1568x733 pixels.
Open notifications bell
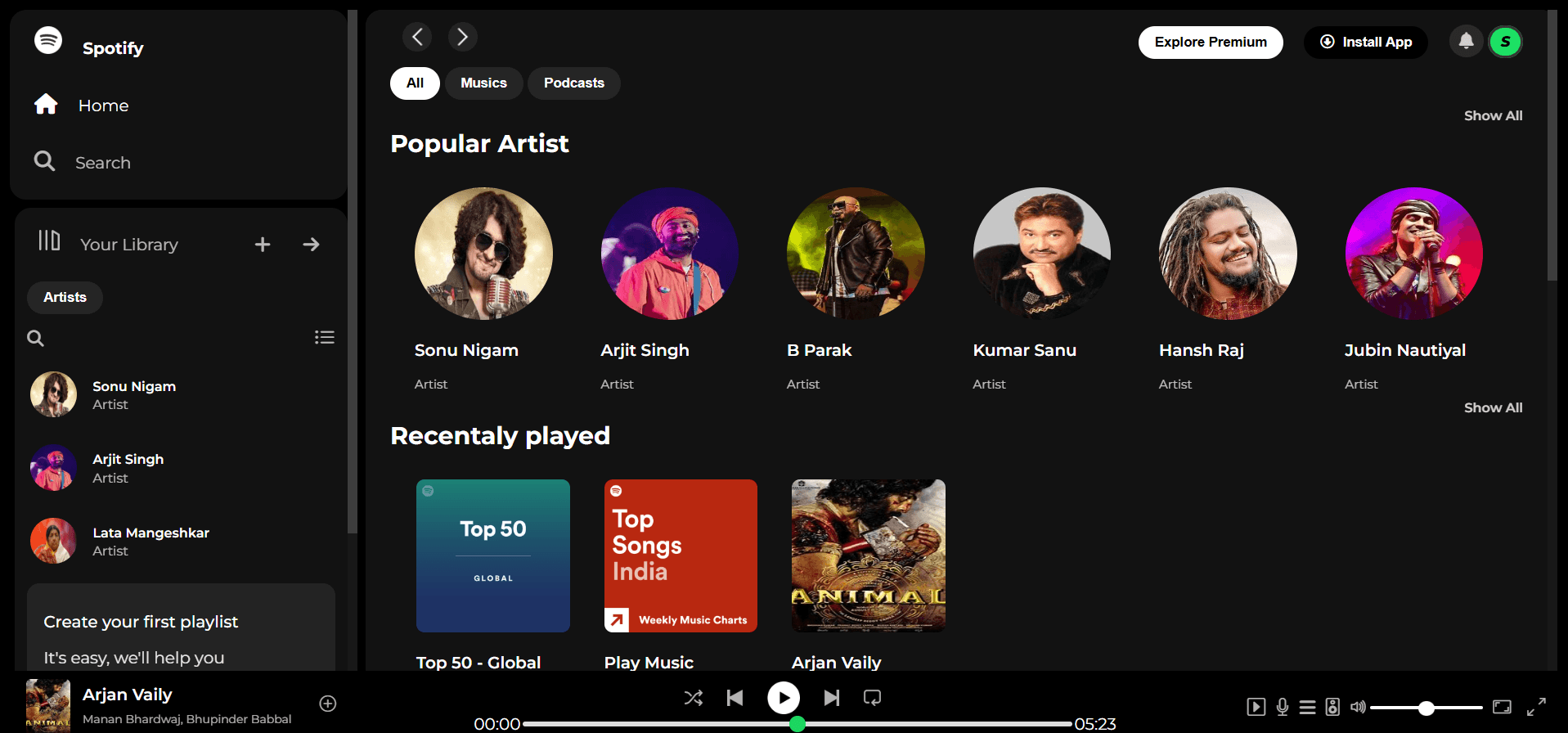(x=1467, y=41)
